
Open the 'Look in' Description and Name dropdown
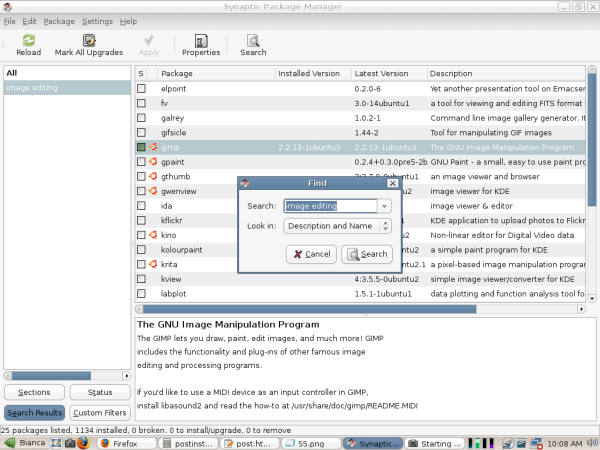[x=336, y=226]
